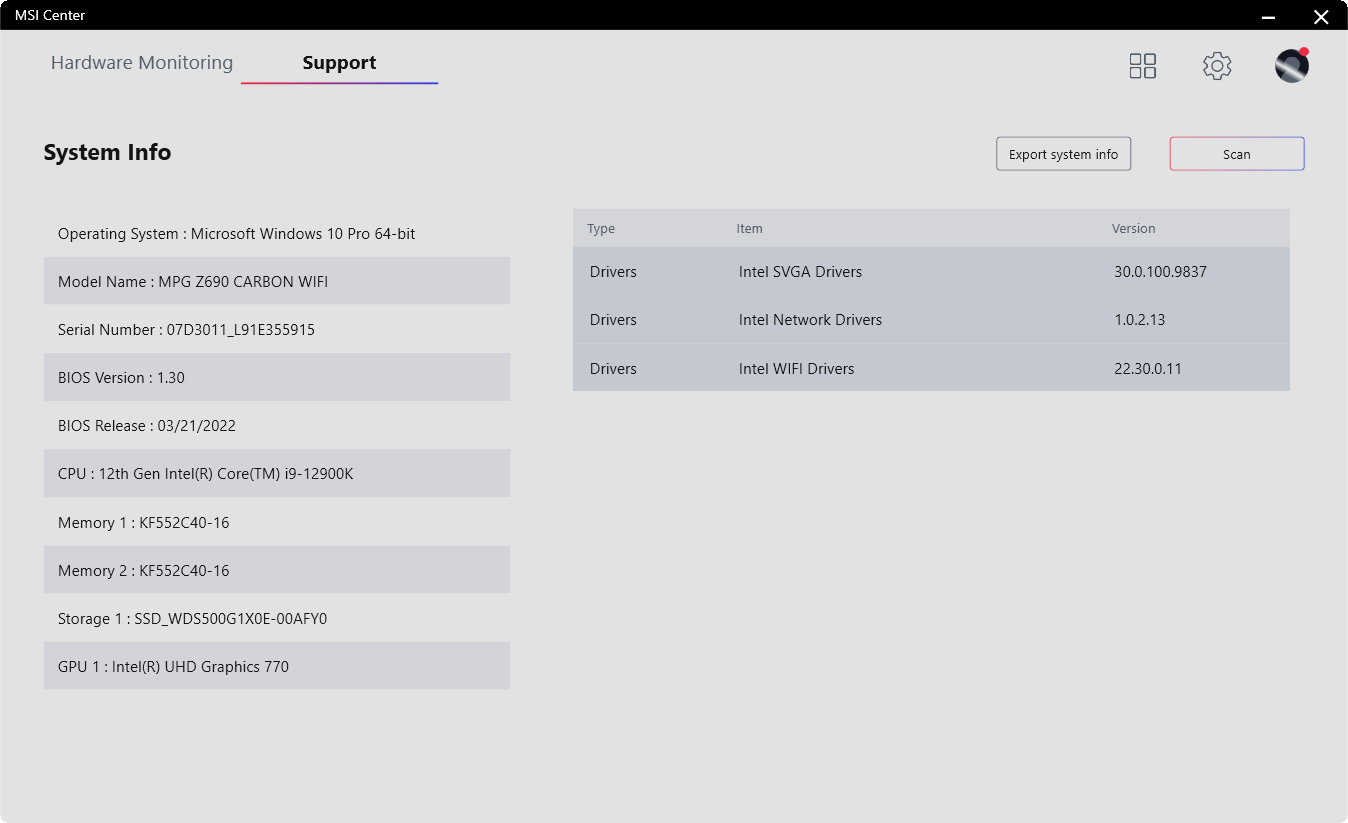This screenshot has height=823, width=1348.
Task: Click version 1.0.2.13 cell
Action: (1139, 320)
